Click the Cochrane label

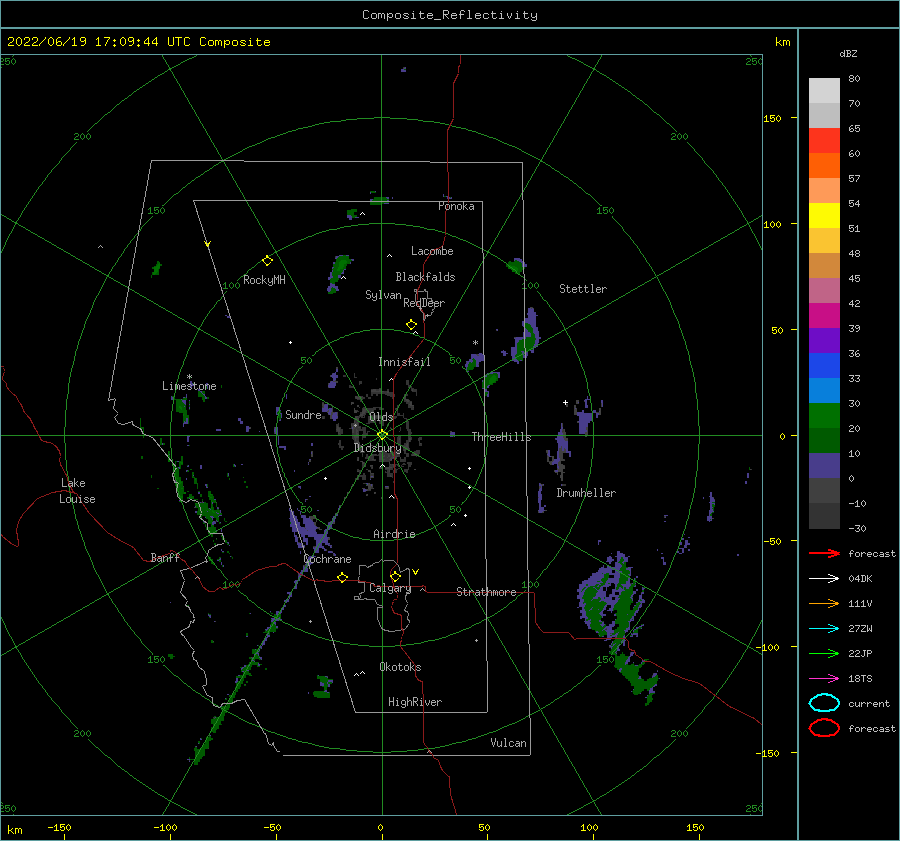(x=327, y=559)
